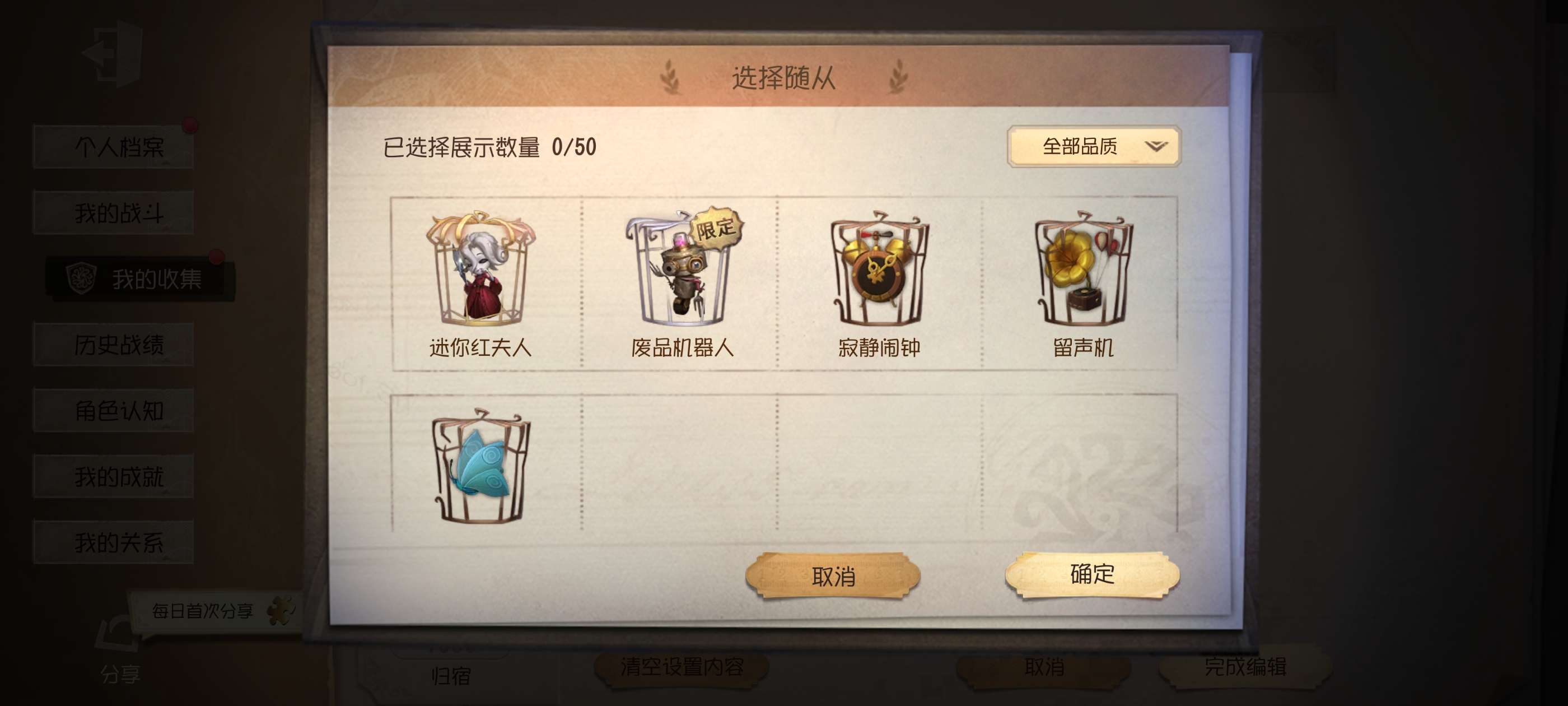1568x706 pixels.
Task: Click the dropdown arrow beside 全部品质
Action: click(x=1155, y=146)
